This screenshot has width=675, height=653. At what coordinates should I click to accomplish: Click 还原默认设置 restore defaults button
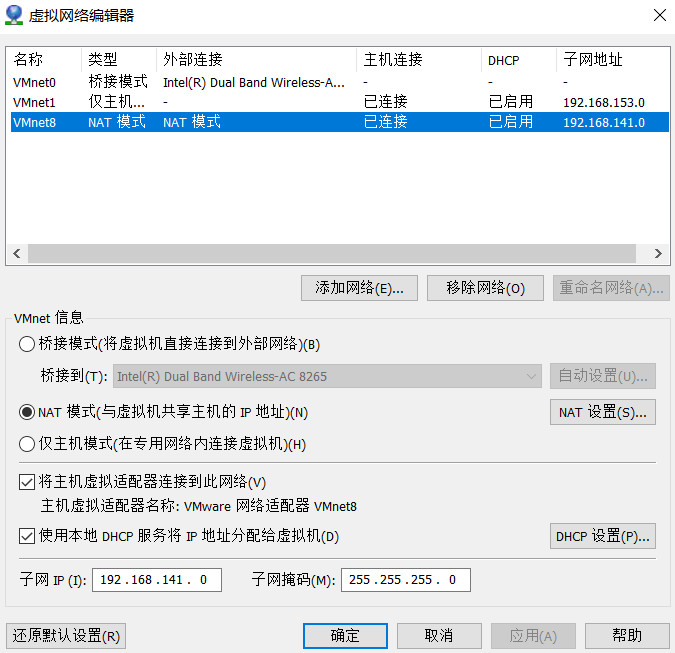point(66,636)
